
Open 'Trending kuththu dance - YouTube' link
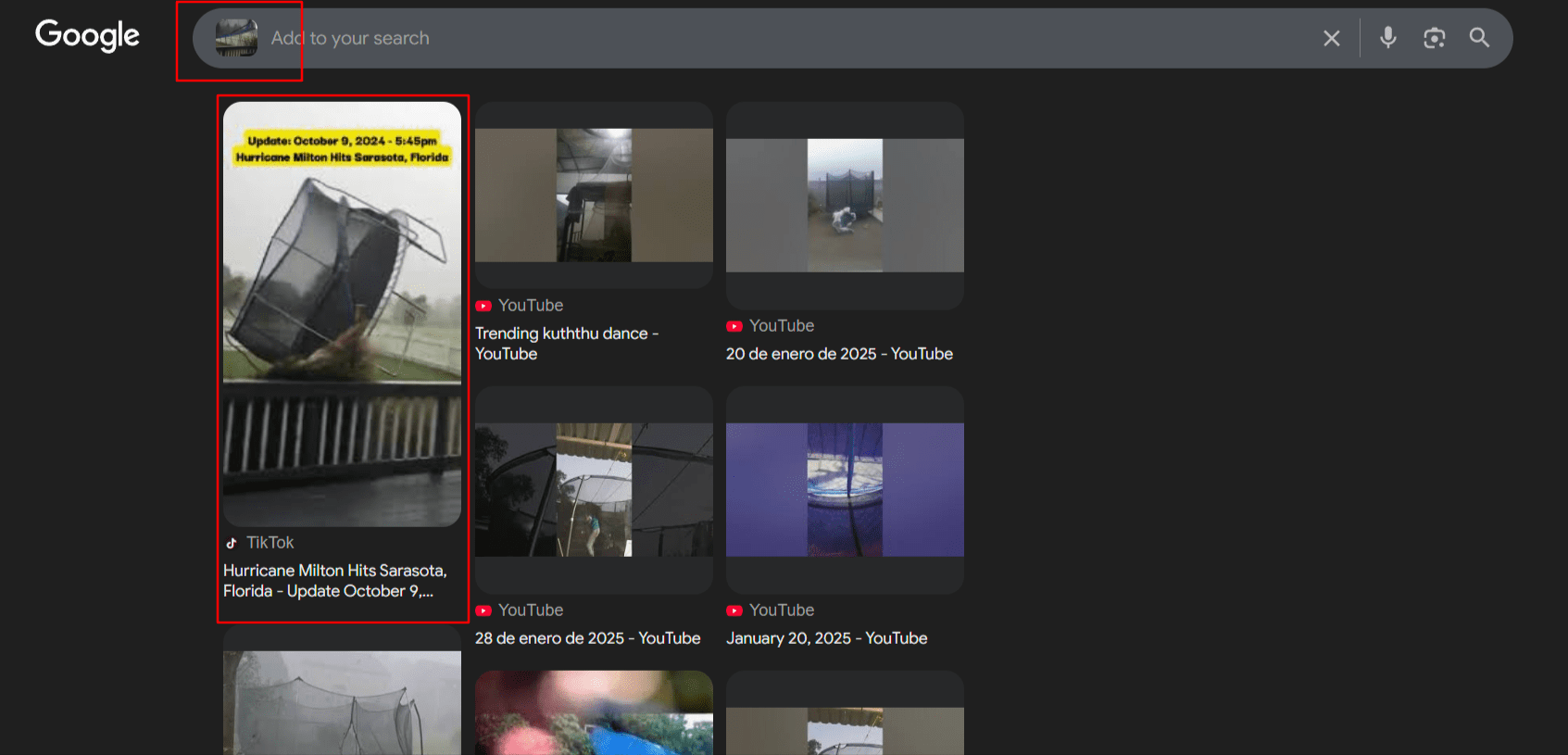point(566,343)
